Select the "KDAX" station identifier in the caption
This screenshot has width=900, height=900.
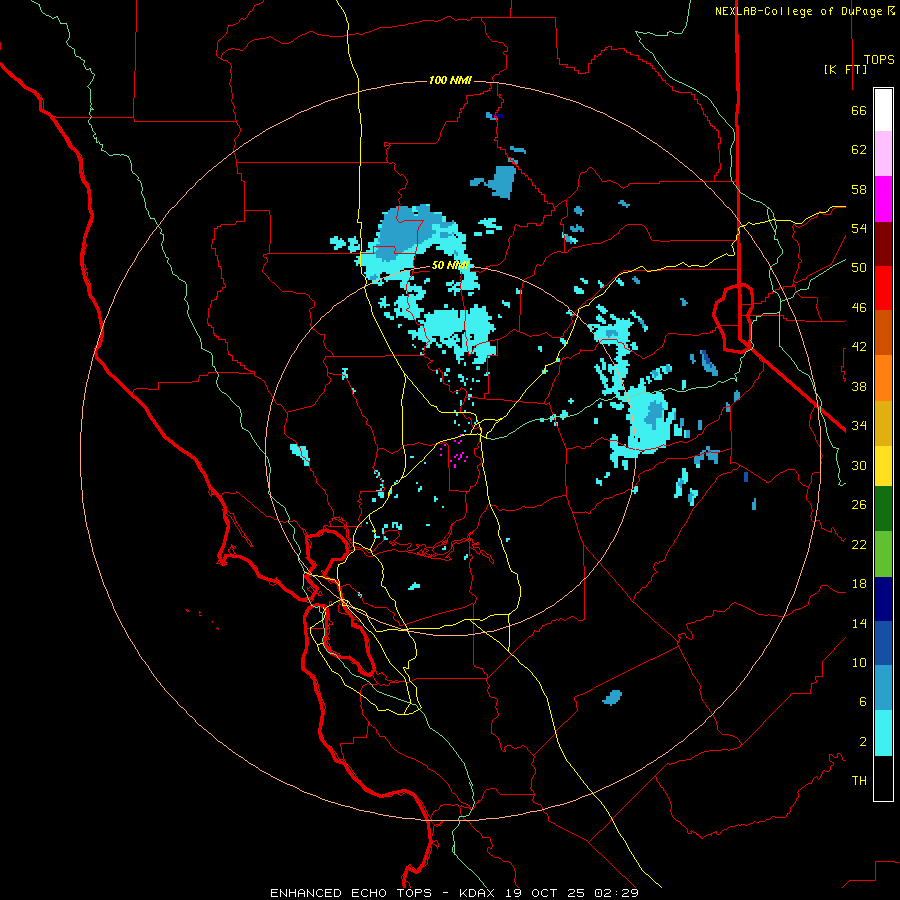click(479, 893)
